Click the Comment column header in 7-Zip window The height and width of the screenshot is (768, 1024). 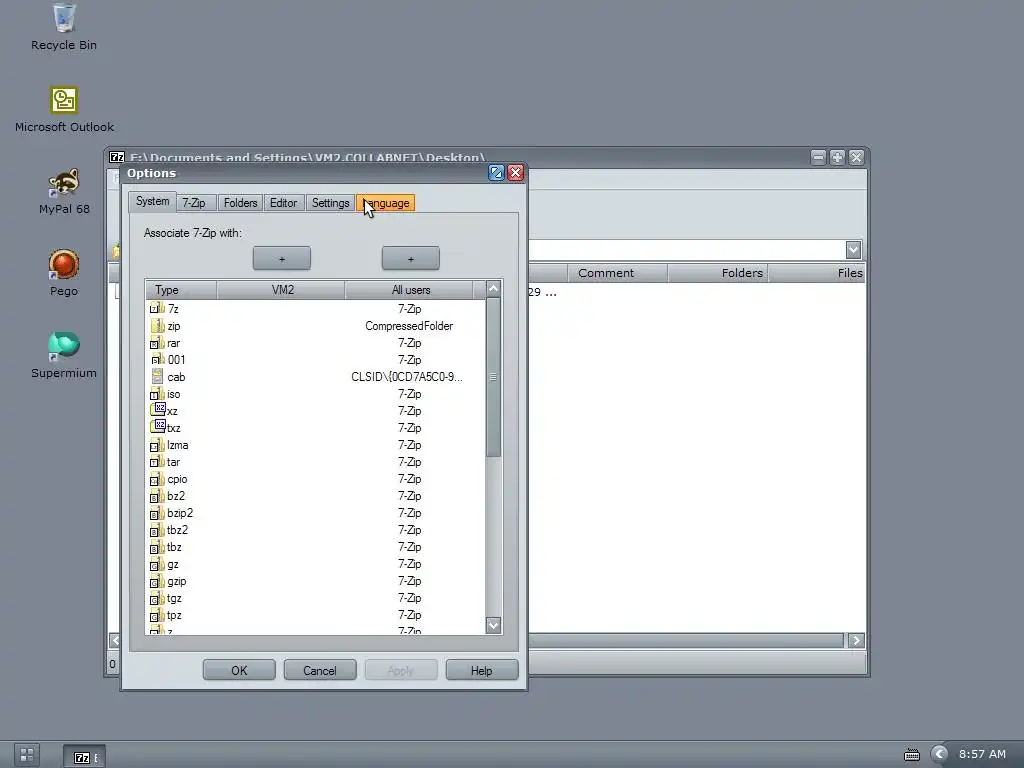coord(617,273)
